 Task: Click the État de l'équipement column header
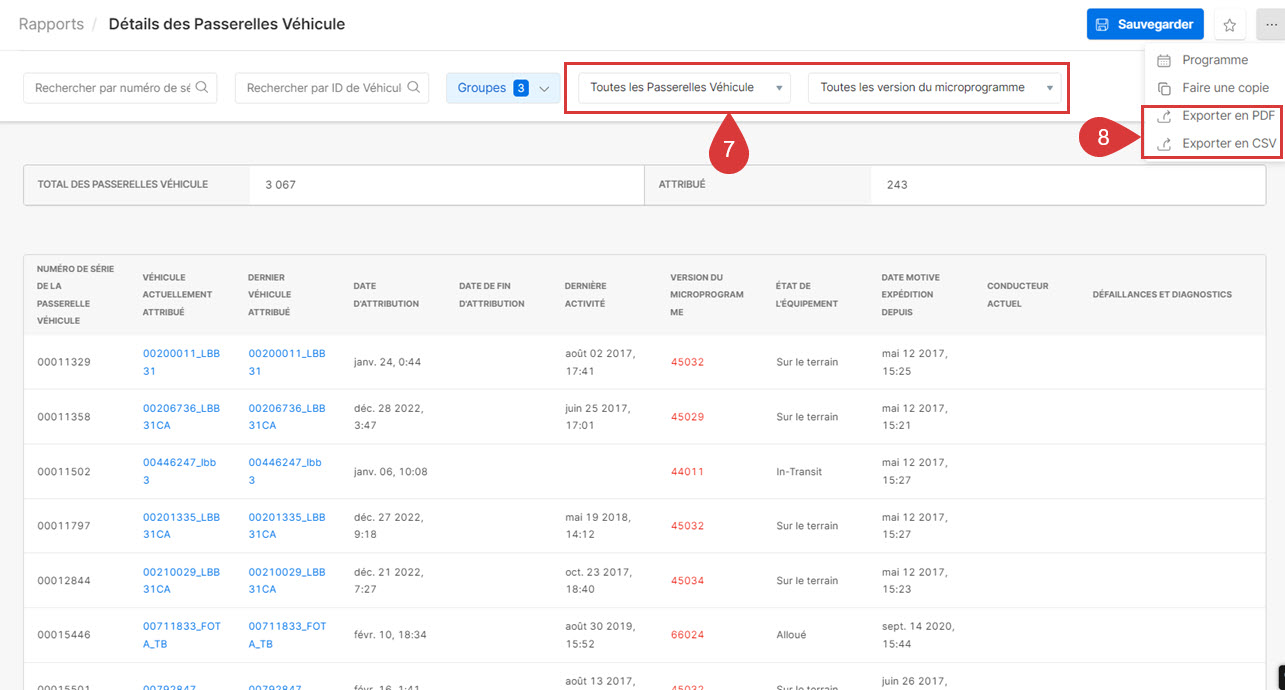click(x=807, y=294)
